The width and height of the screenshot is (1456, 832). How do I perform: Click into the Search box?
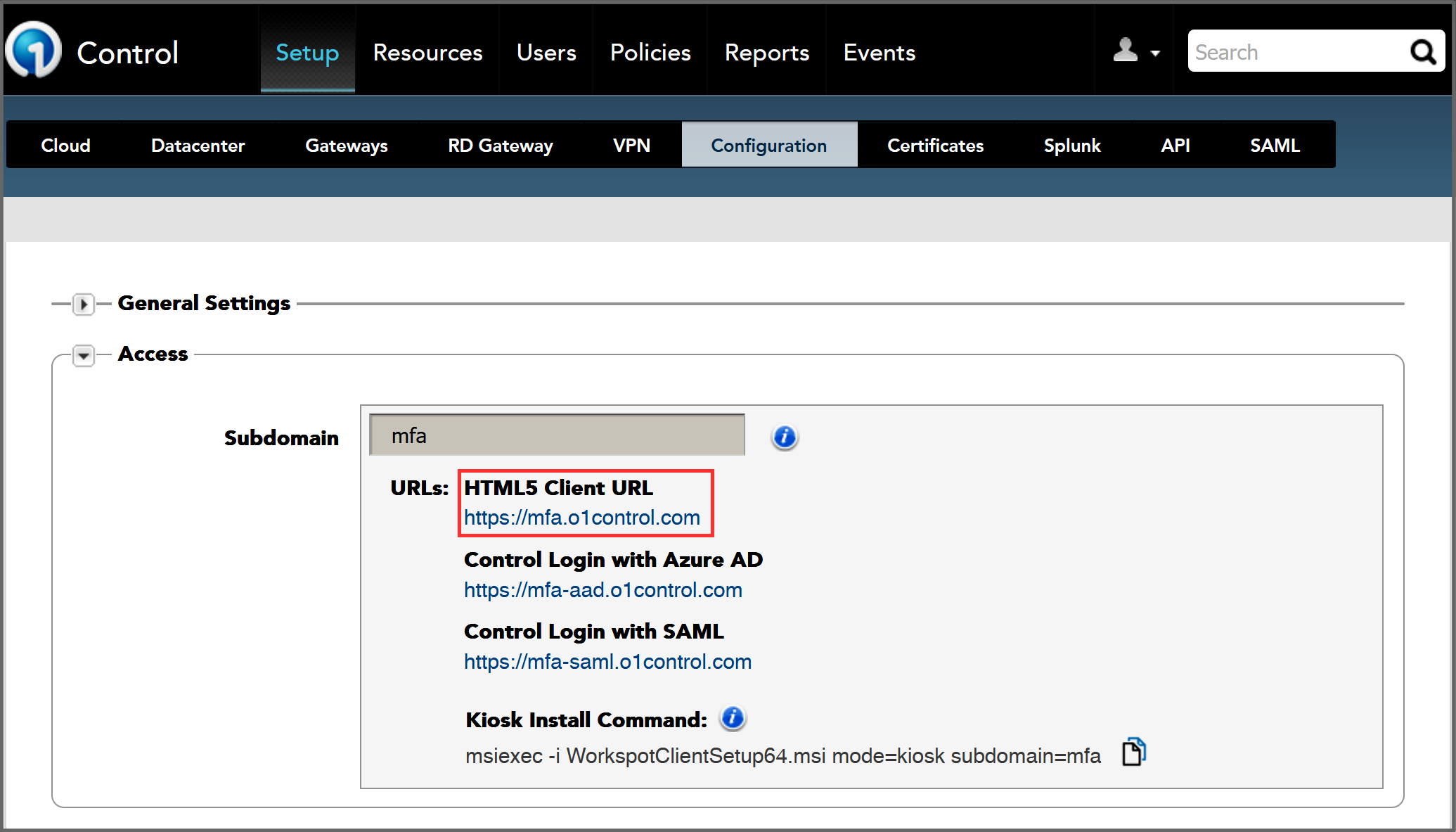click(1294, 52)
